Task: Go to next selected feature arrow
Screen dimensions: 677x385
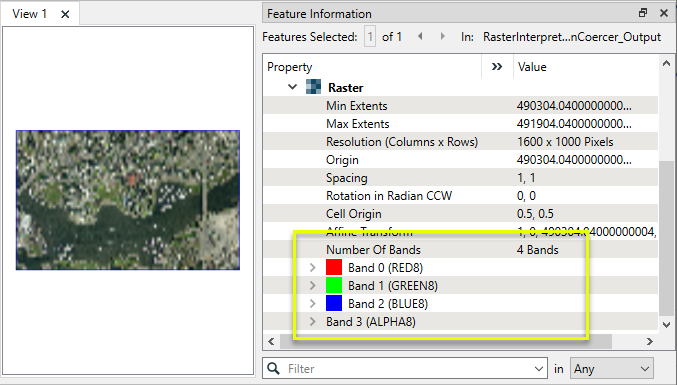Action: click(x=443, y=37)
